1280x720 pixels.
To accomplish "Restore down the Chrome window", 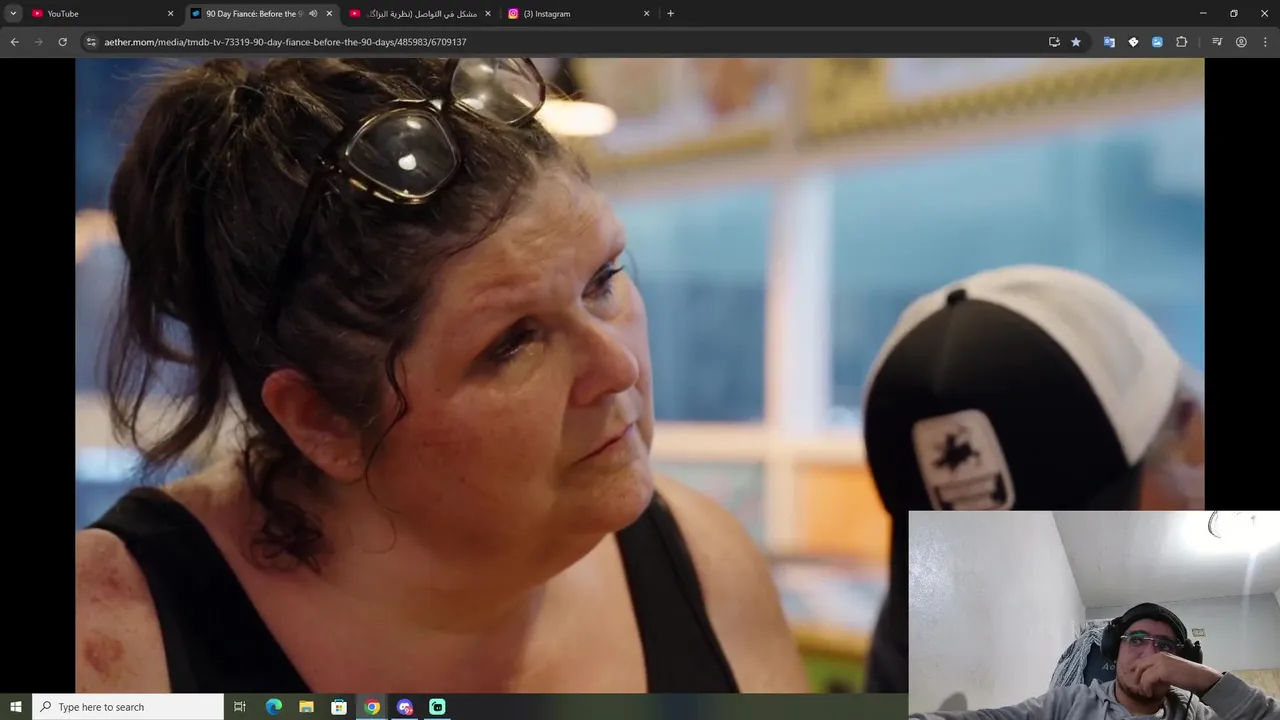I will (1234, 14).
